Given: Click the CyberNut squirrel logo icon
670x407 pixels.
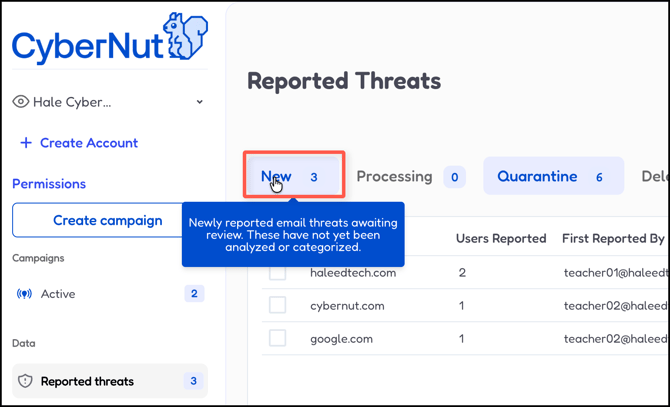Looking at the screenshot, I should 185,38.
